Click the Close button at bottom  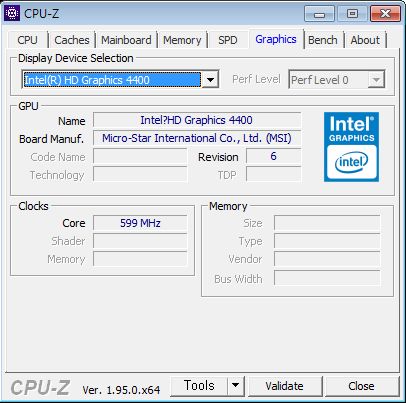(x=361, y=386)
